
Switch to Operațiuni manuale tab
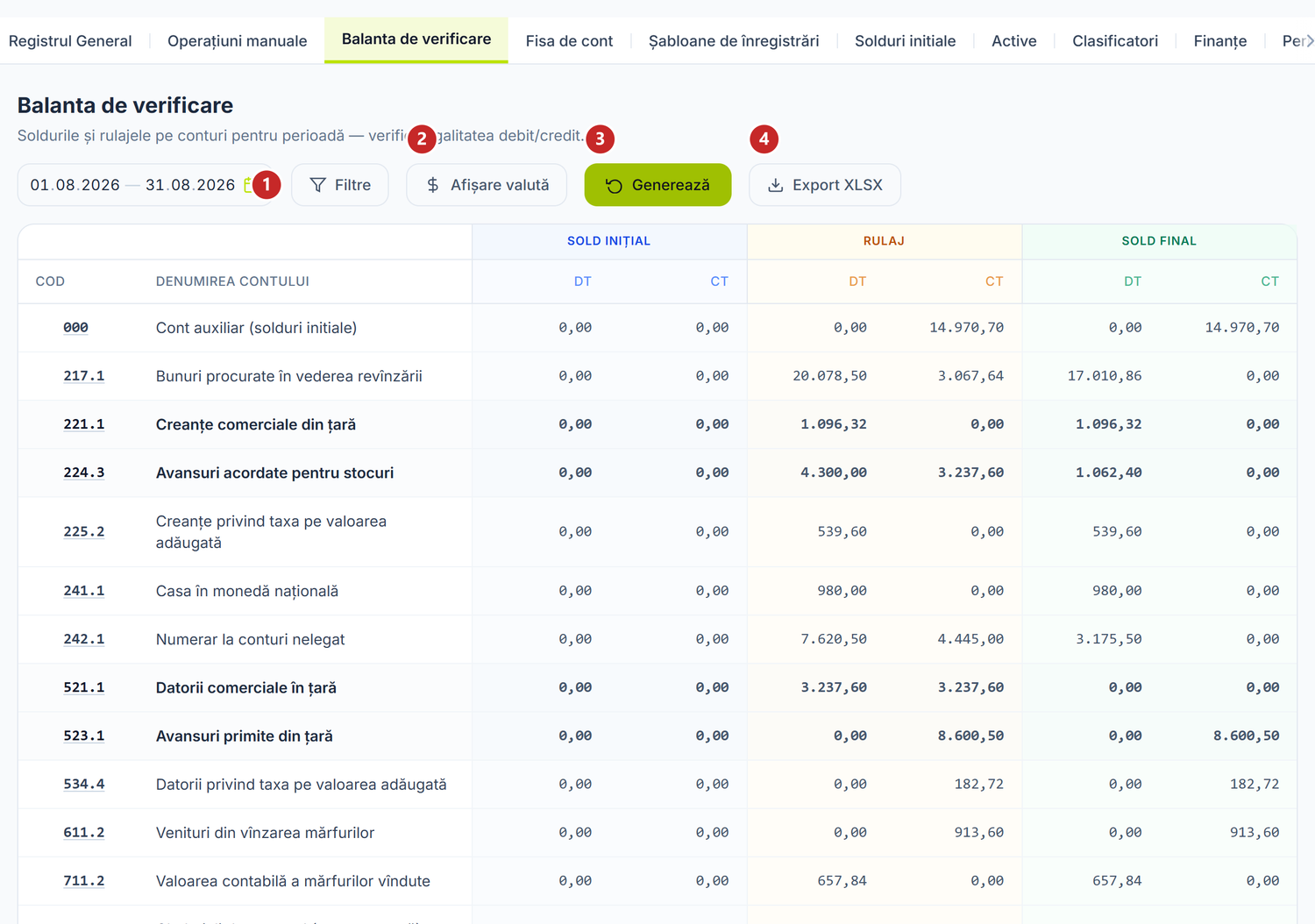pos(238,41)
